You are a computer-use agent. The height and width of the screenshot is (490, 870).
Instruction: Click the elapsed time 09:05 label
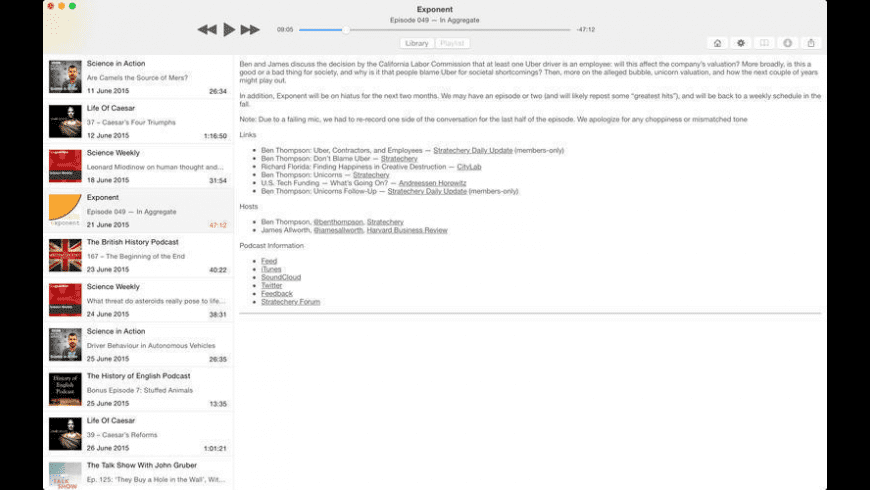(285, 29)
